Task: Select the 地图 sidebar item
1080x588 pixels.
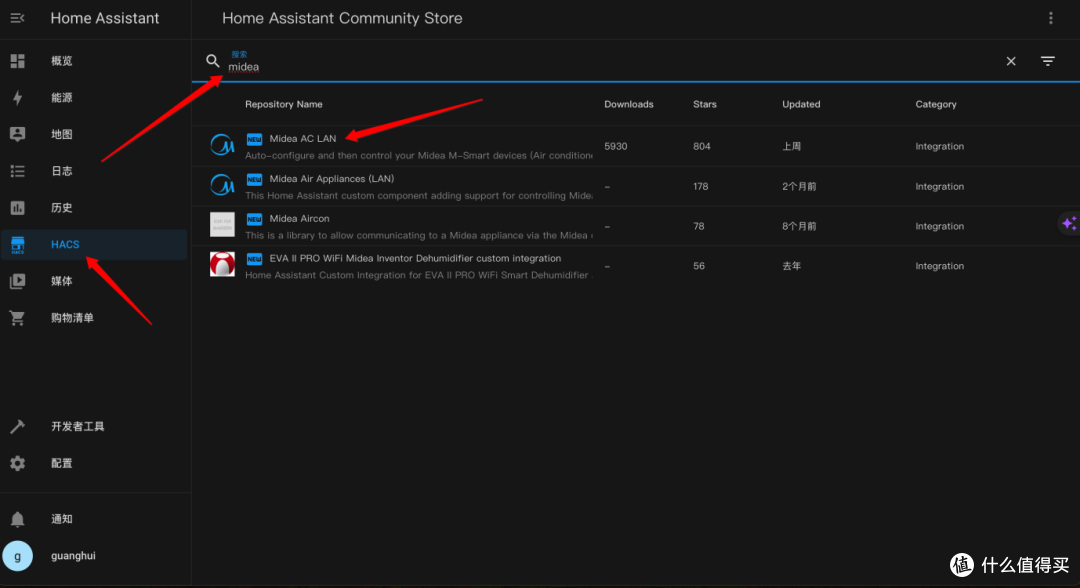Action: pos(95,134)
